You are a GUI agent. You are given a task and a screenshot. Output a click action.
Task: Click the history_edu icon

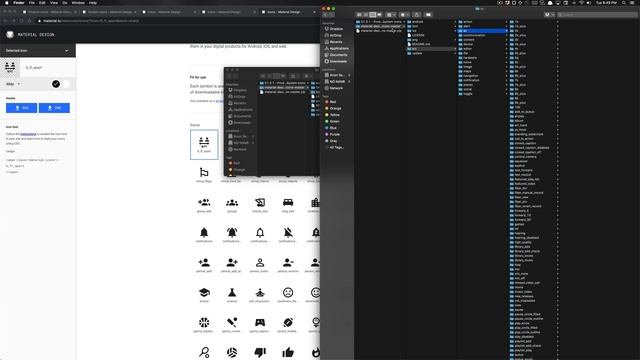click(260, 202)
